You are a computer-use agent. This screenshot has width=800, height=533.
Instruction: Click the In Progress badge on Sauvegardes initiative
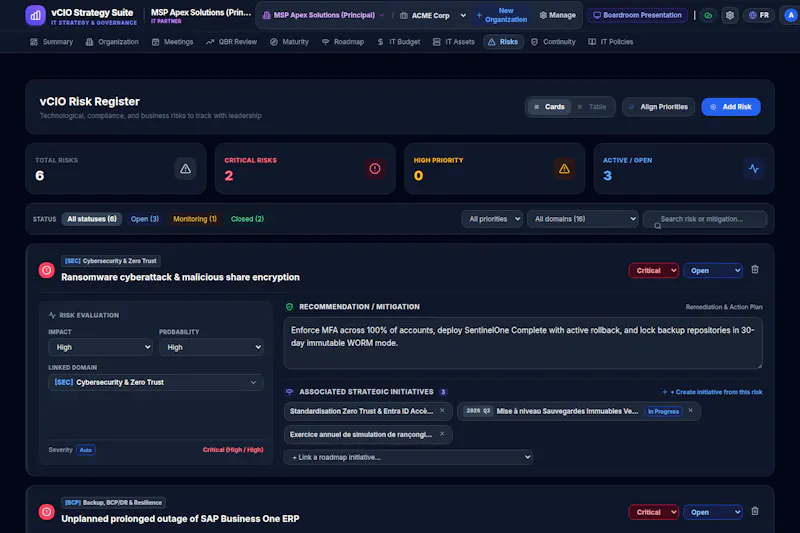click(x=663, y=411)
